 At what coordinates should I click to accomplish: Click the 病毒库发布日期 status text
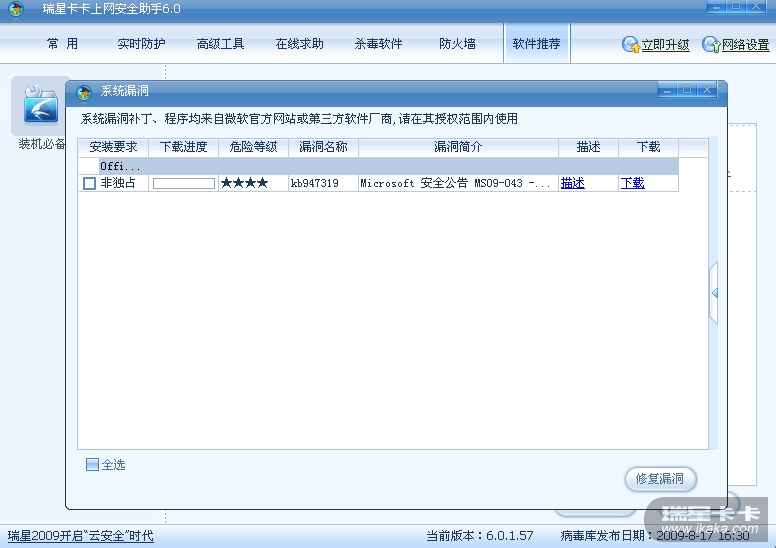pyautogui.click(x=655, y=536)
